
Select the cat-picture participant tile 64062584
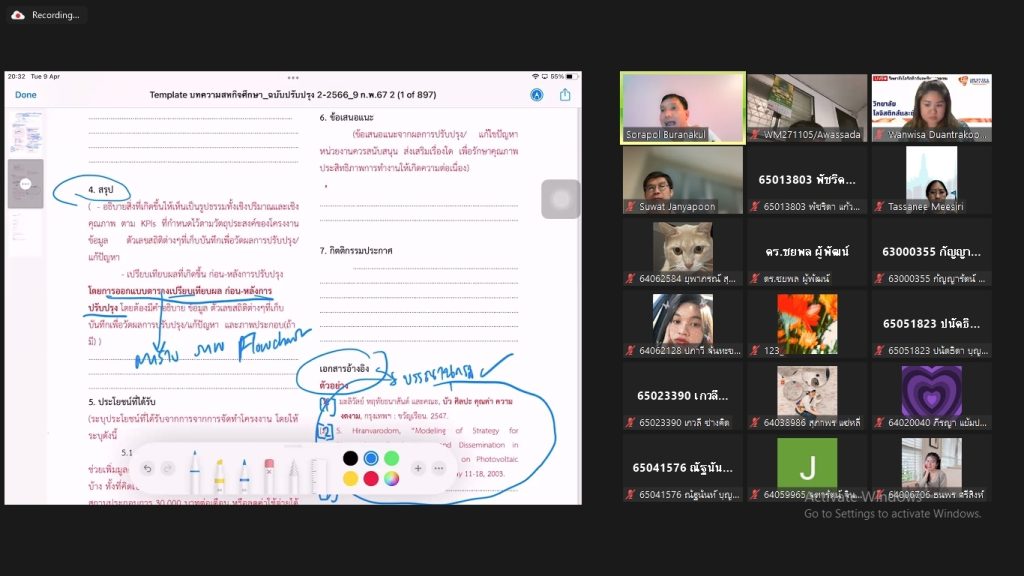(682, 252)
